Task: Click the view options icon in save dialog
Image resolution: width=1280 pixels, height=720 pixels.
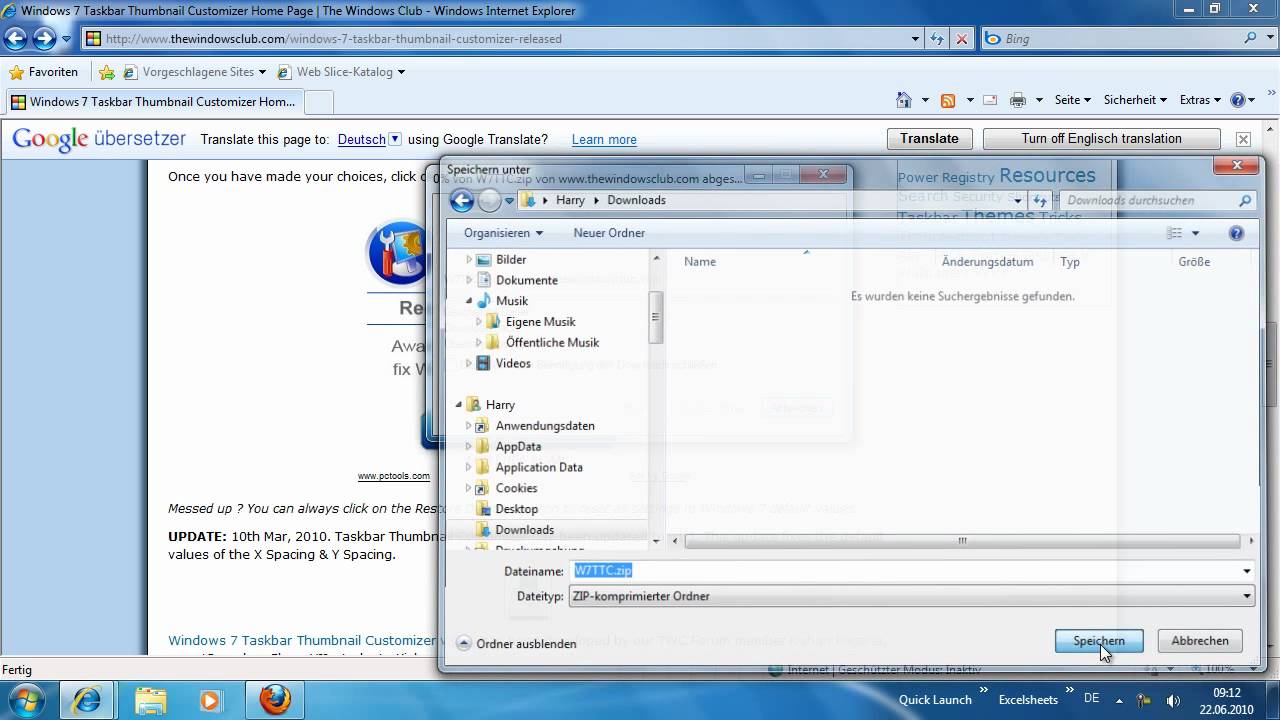Action: [x=1175, y=233]
